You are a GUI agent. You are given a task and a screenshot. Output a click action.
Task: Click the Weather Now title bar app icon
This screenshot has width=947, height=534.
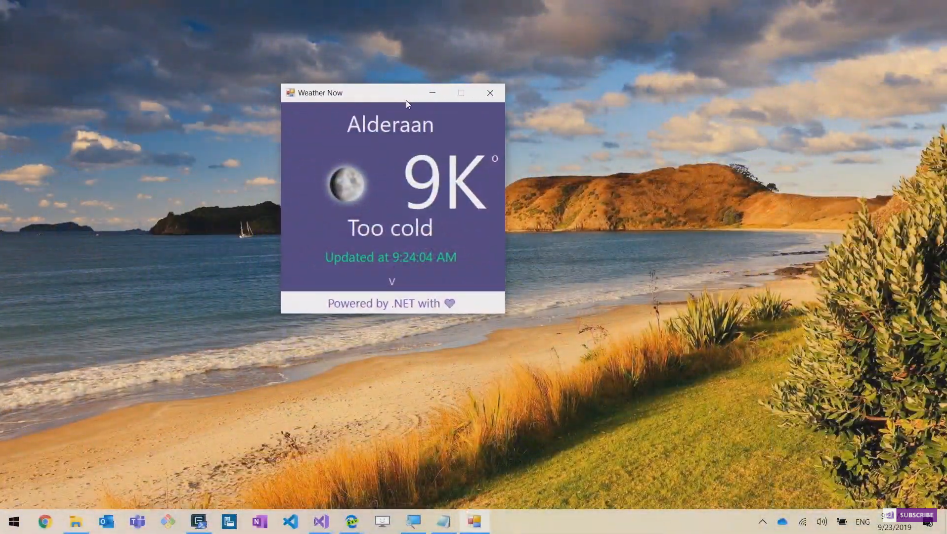pos(290,93)
